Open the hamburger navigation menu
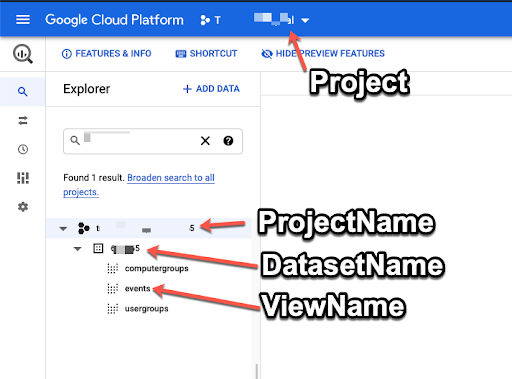Screen dimensions: 512x379 point(23,20)
